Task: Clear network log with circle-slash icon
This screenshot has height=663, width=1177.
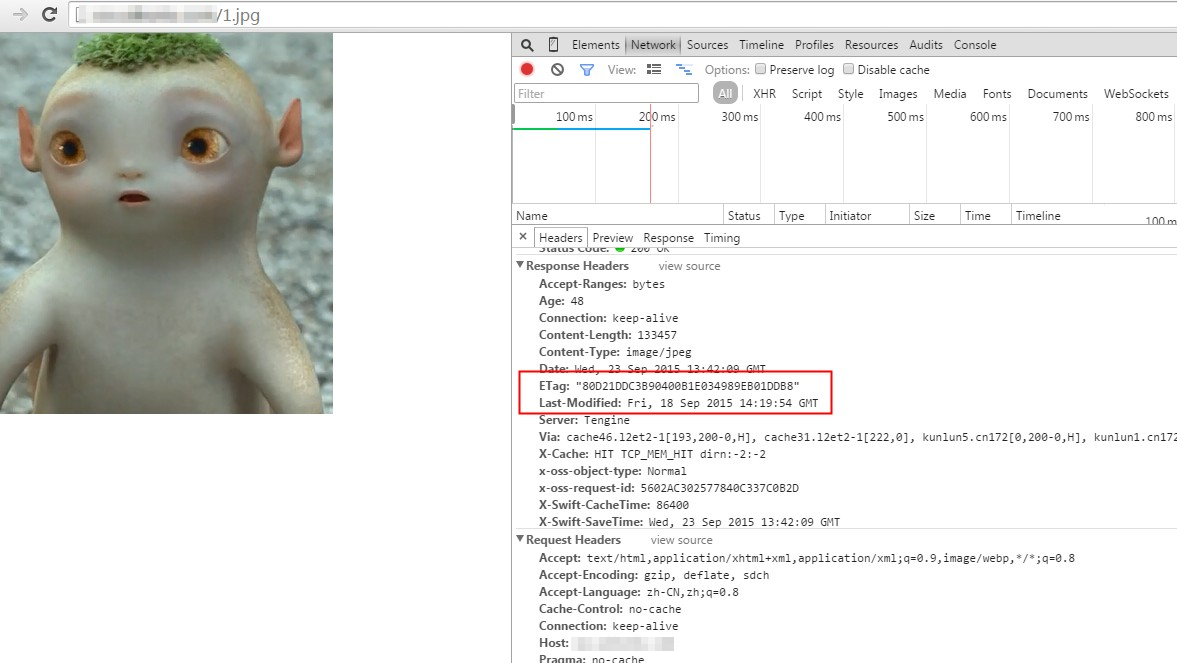Action: coord(557,69)
